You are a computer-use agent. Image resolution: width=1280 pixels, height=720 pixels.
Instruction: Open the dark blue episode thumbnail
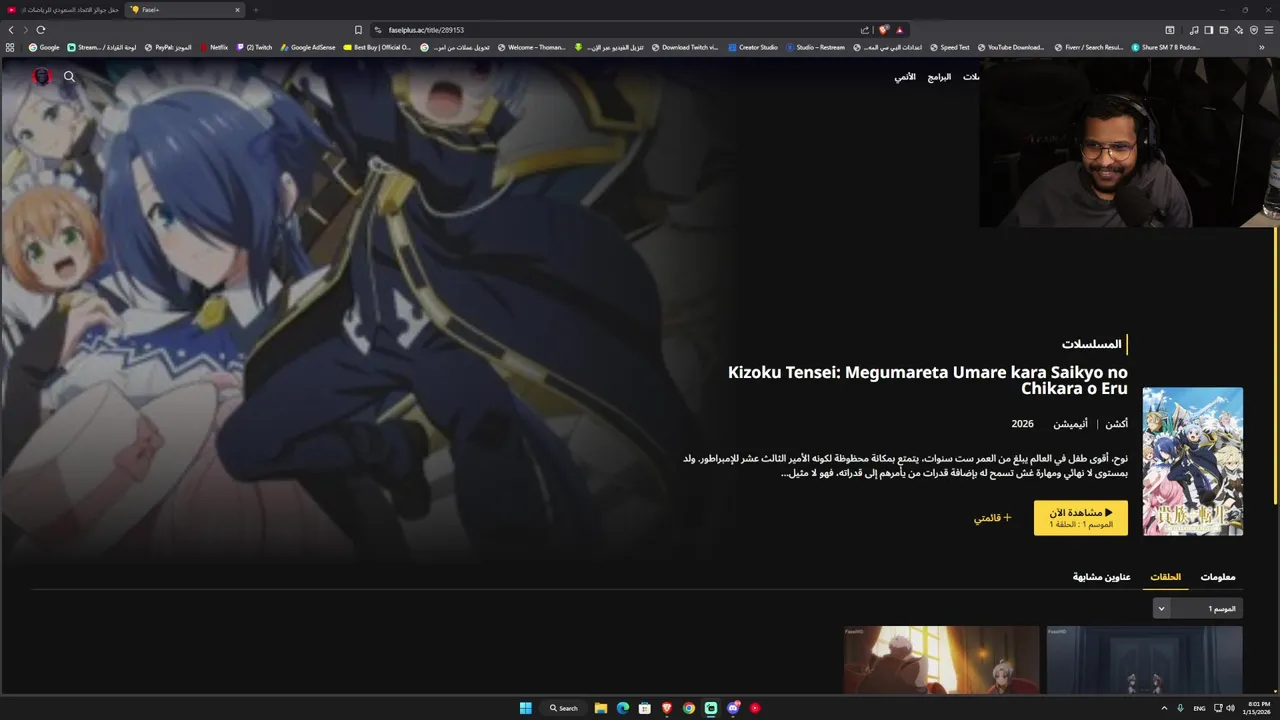(x=1145, y=659)
